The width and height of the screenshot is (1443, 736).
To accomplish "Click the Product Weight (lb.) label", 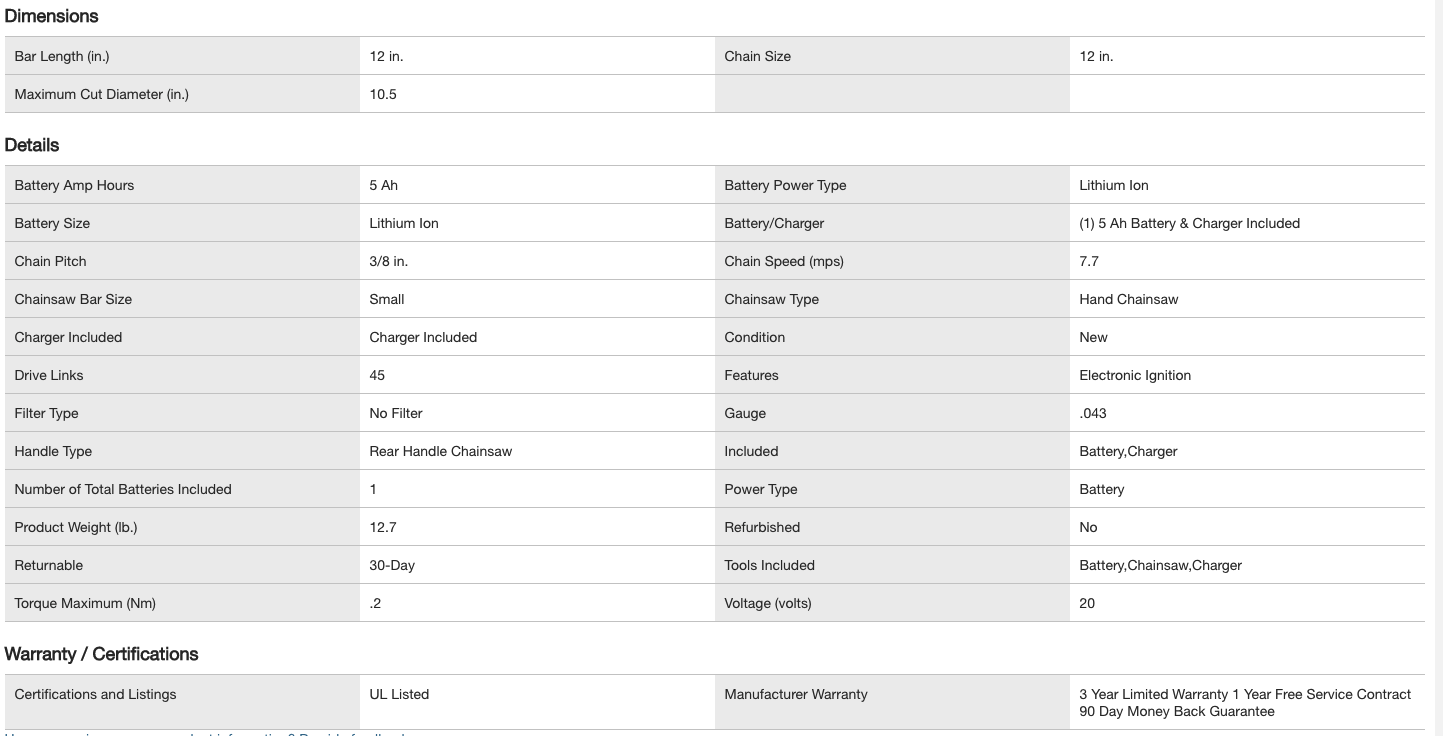I will point(76,527).
